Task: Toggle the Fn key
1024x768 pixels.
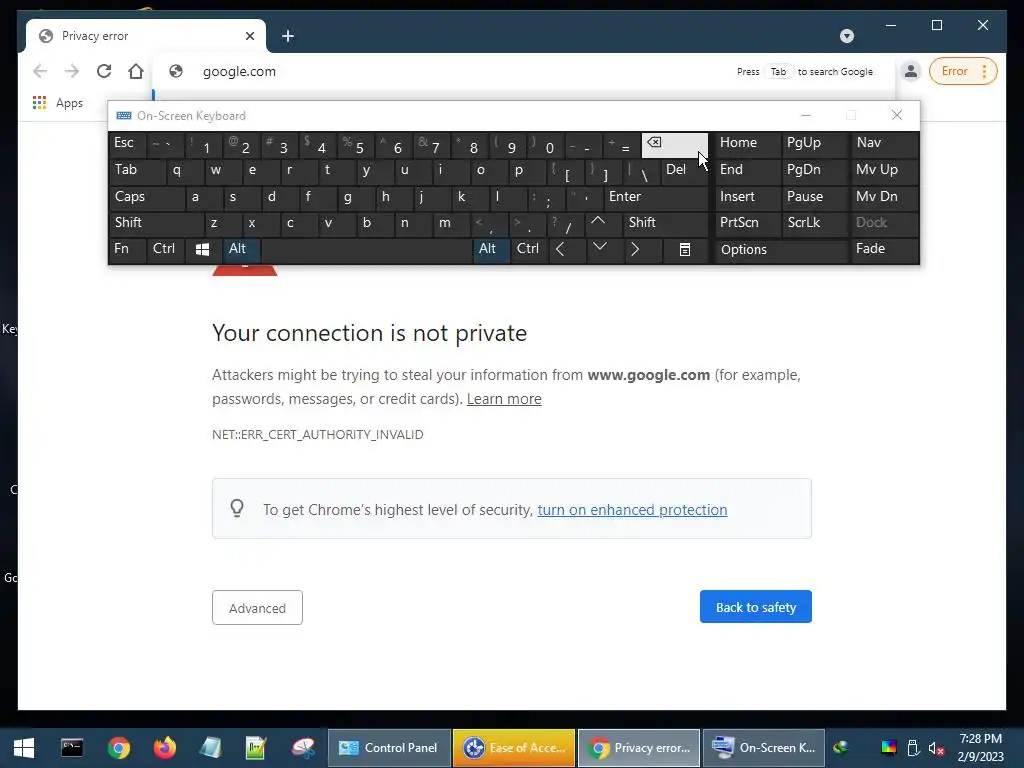Action: point(127,249)
